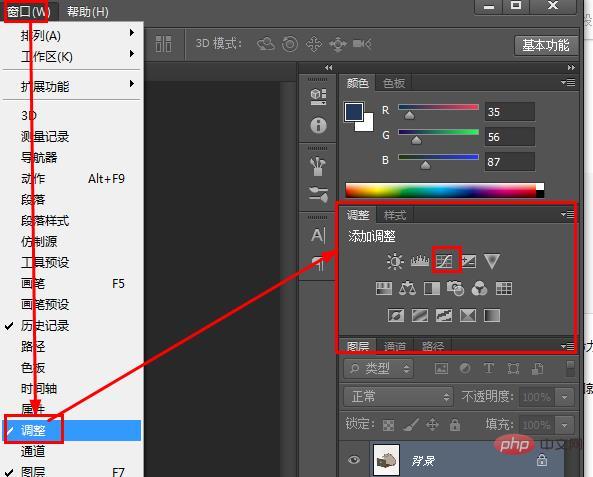Open the 类型 layer filter dropdown
The height and width of the screenshot is (477, 593).
(x=378, y=368)
